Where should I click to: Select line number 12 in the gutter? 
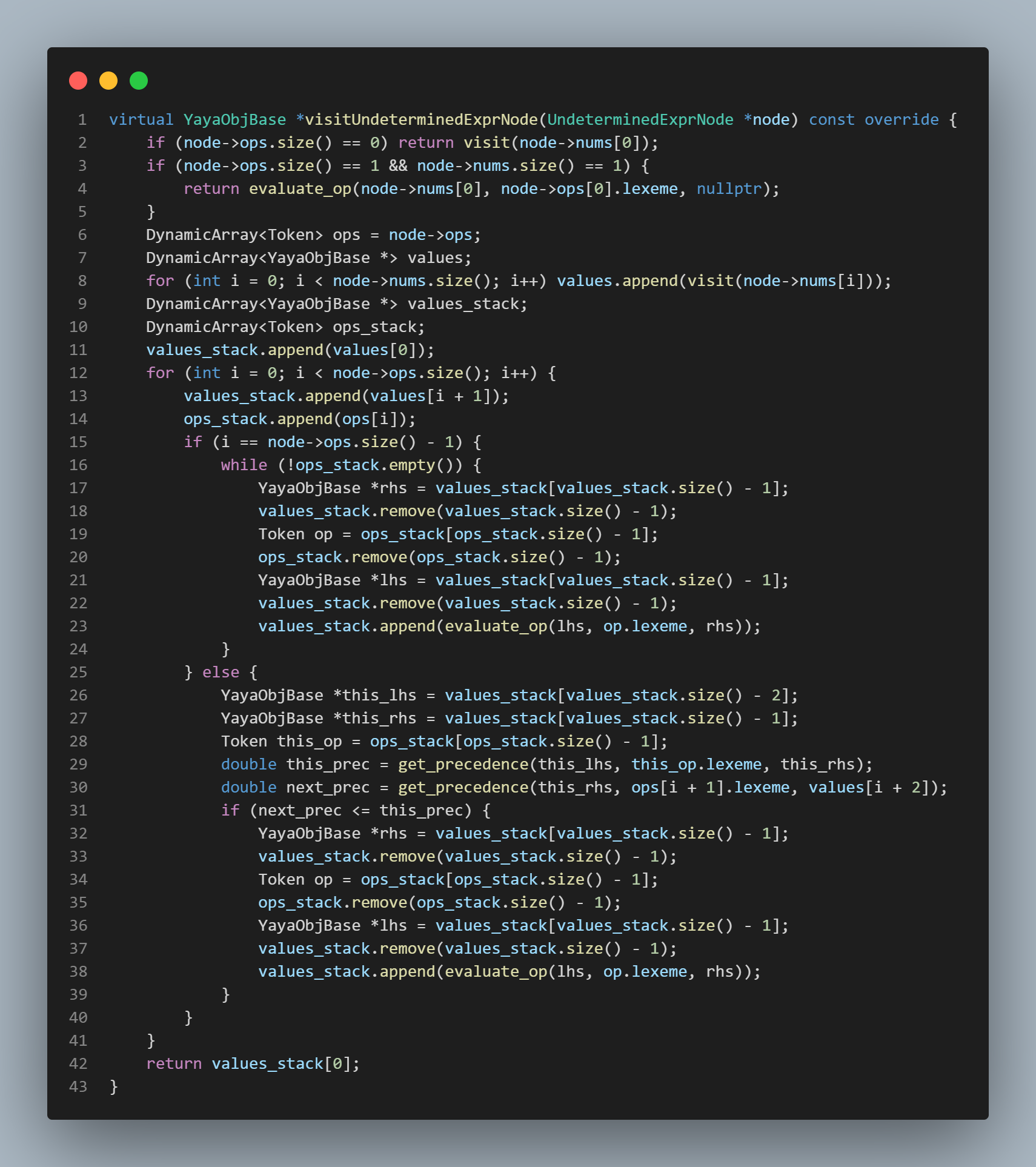click(78, 373)
